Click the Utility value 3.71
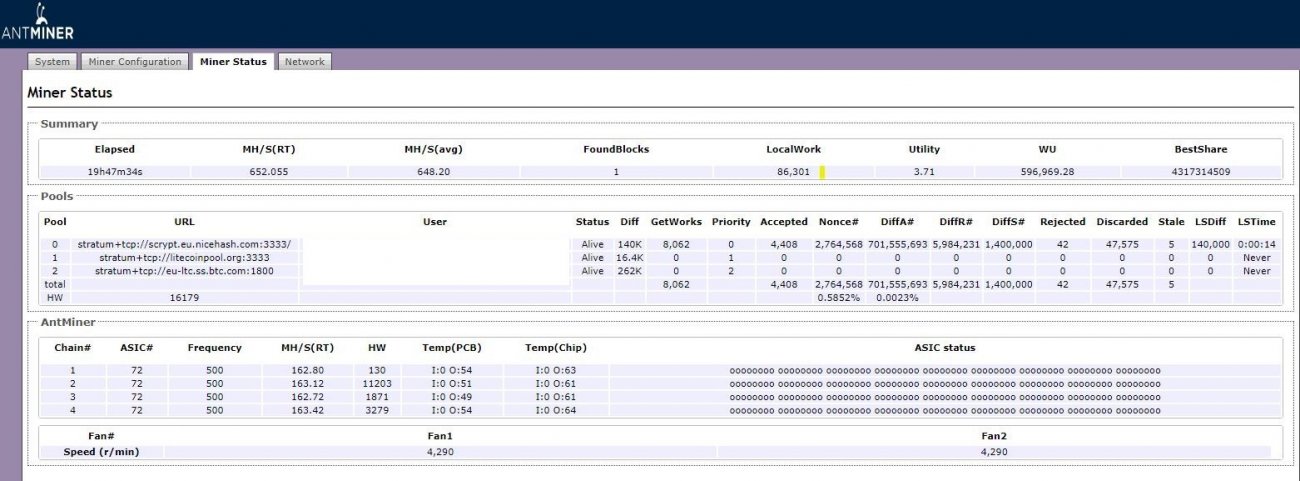The width and height of the screenshot is (1300, 481). click(923, 172)
